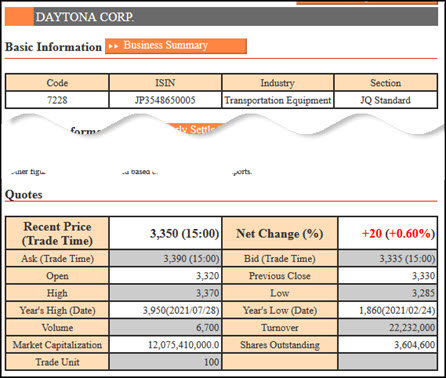Click market capitalization value 12,075,410,000.0
Viewport: 446px width, 378px height.
point(165,345)
